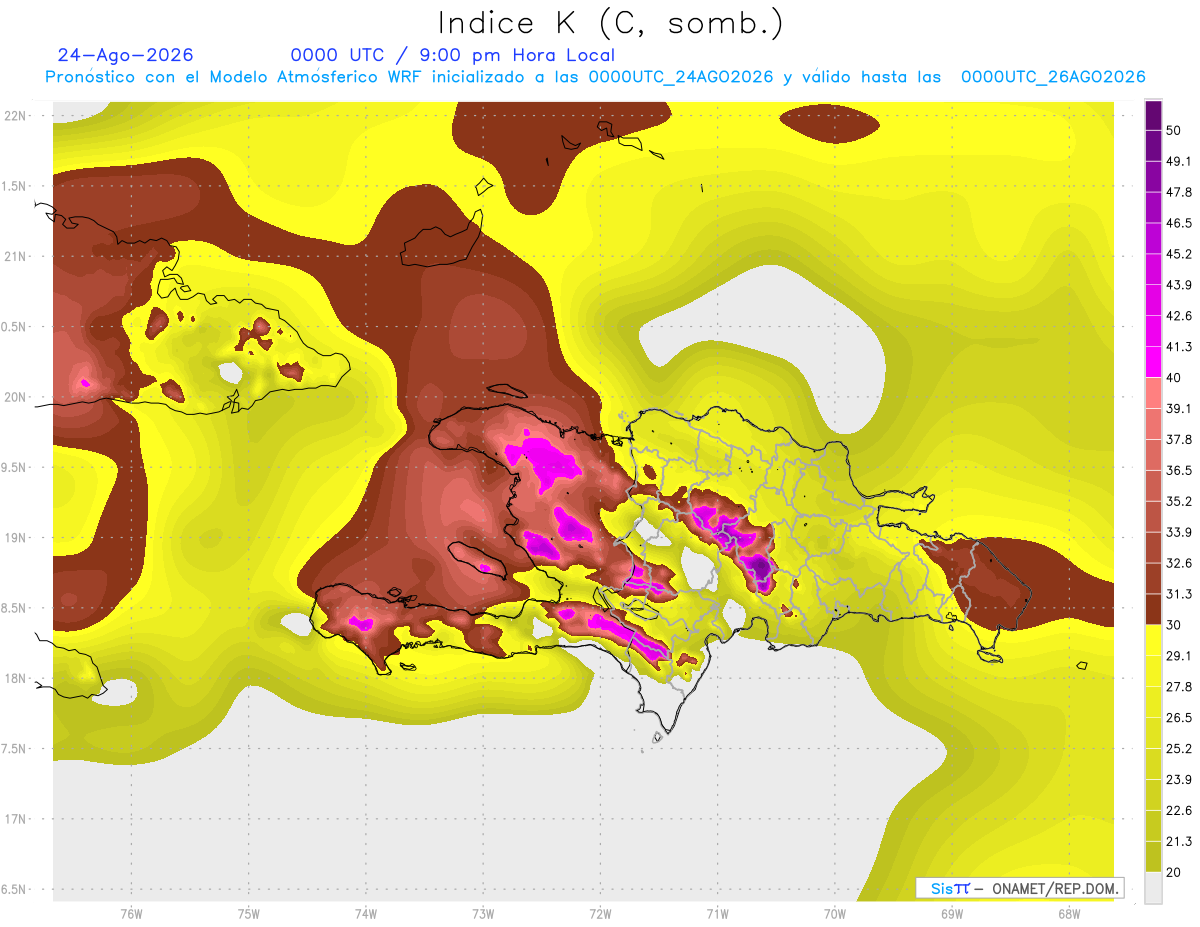Click the "72W" longitude label

pos(600,913)
